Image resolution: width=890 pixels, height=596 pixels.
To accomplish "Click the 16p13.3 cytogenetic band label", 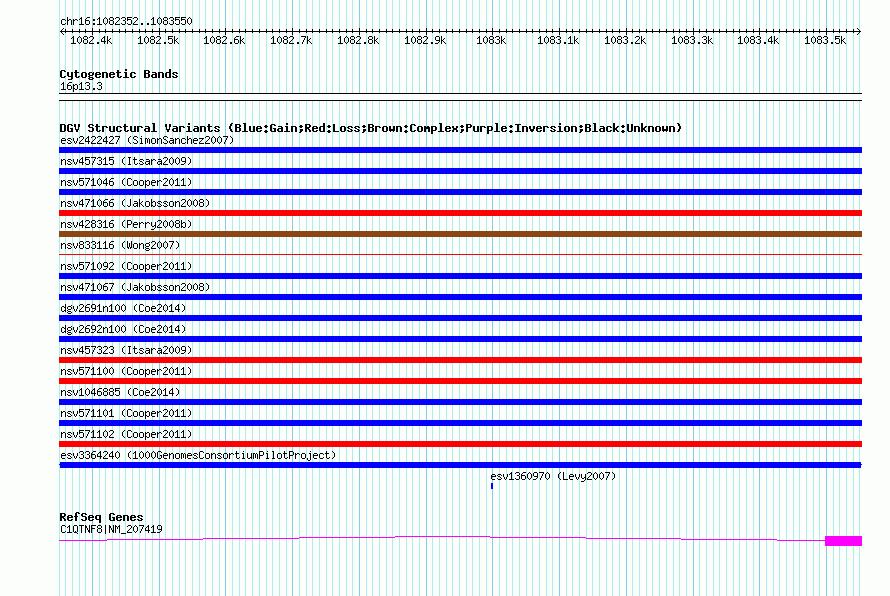I will 81,86.
